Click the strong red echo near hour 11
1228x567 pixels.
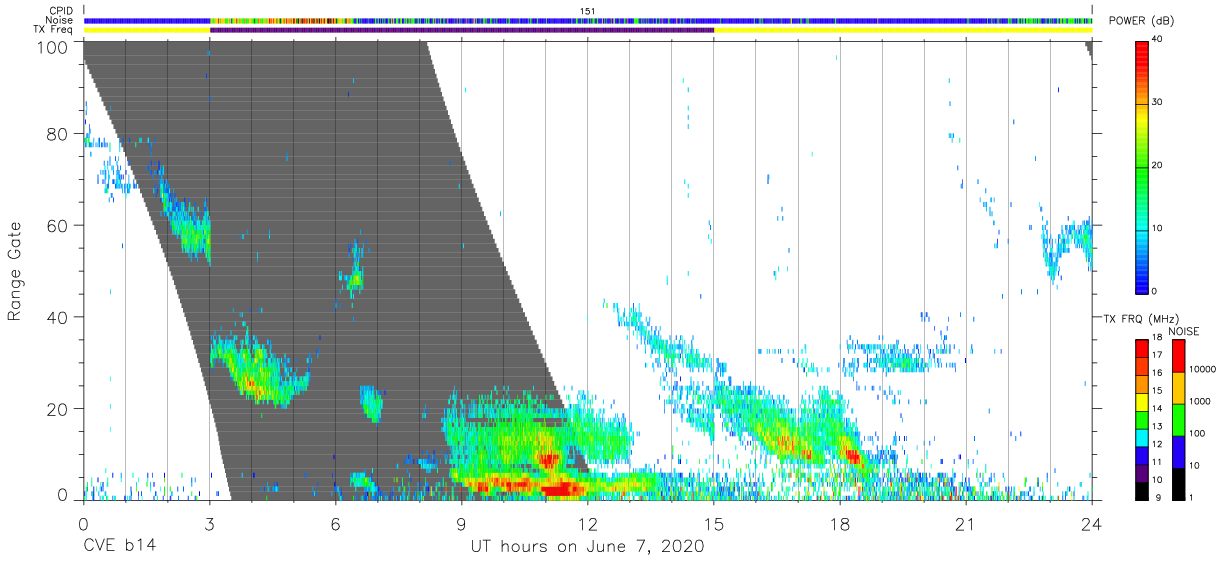(560, 489)
